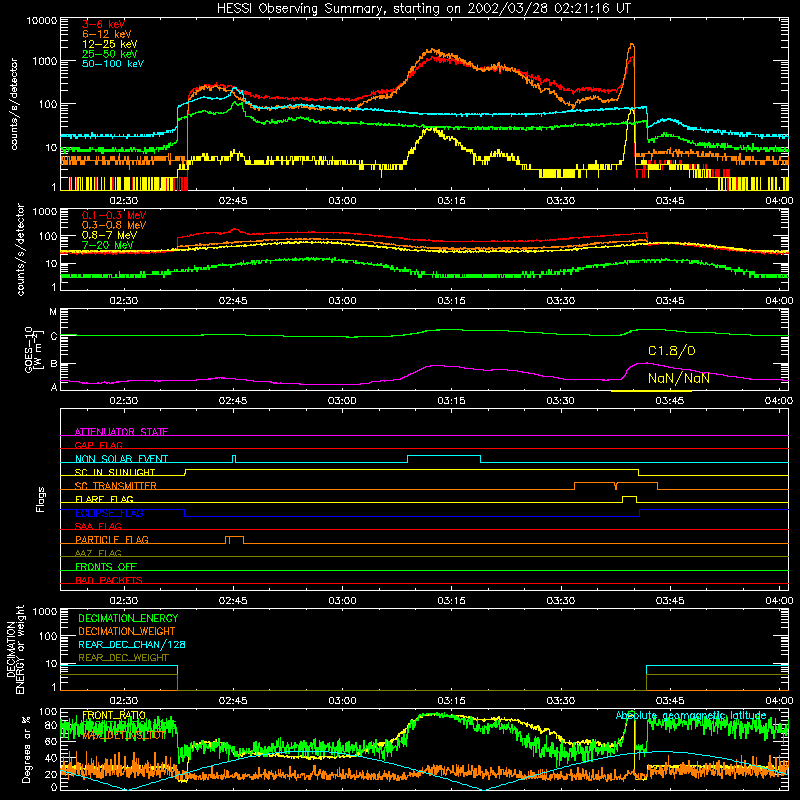Screen dimensions: 800x800
Task: Click the DECIMATION_ENERGY legend label
Action: coord(128,618)
